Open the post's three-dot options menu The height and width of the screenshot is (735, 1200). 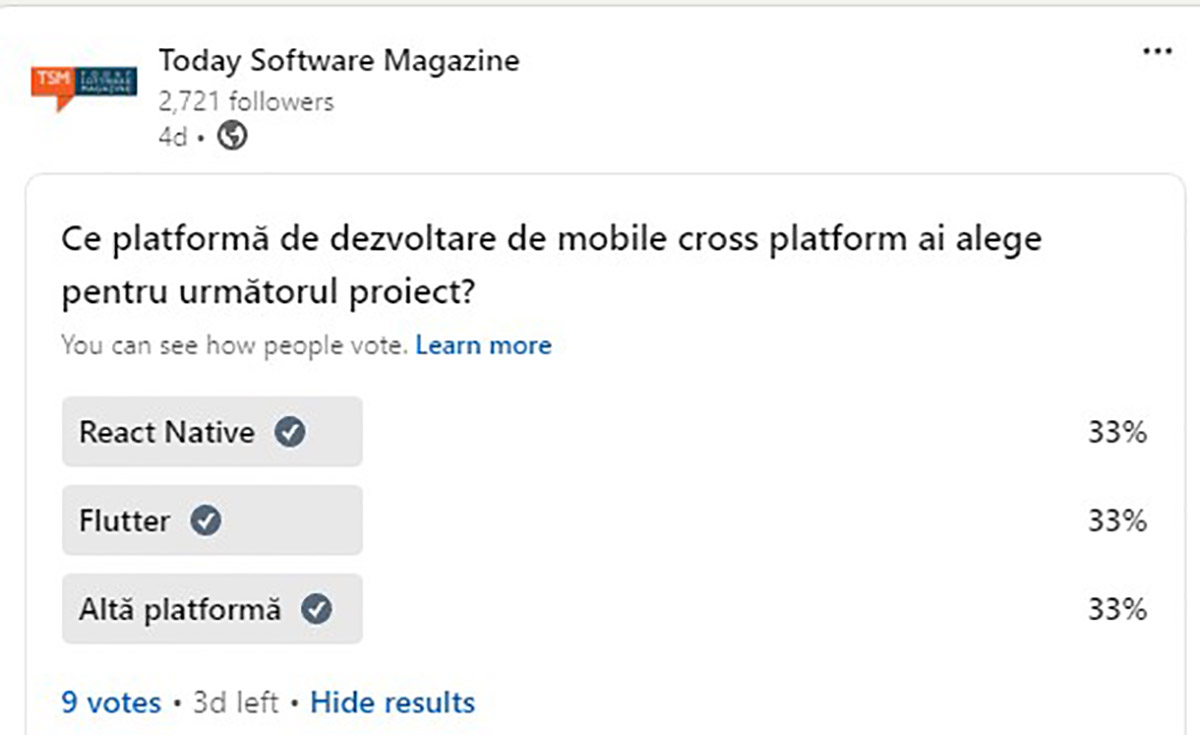[x=1157, y=52]
